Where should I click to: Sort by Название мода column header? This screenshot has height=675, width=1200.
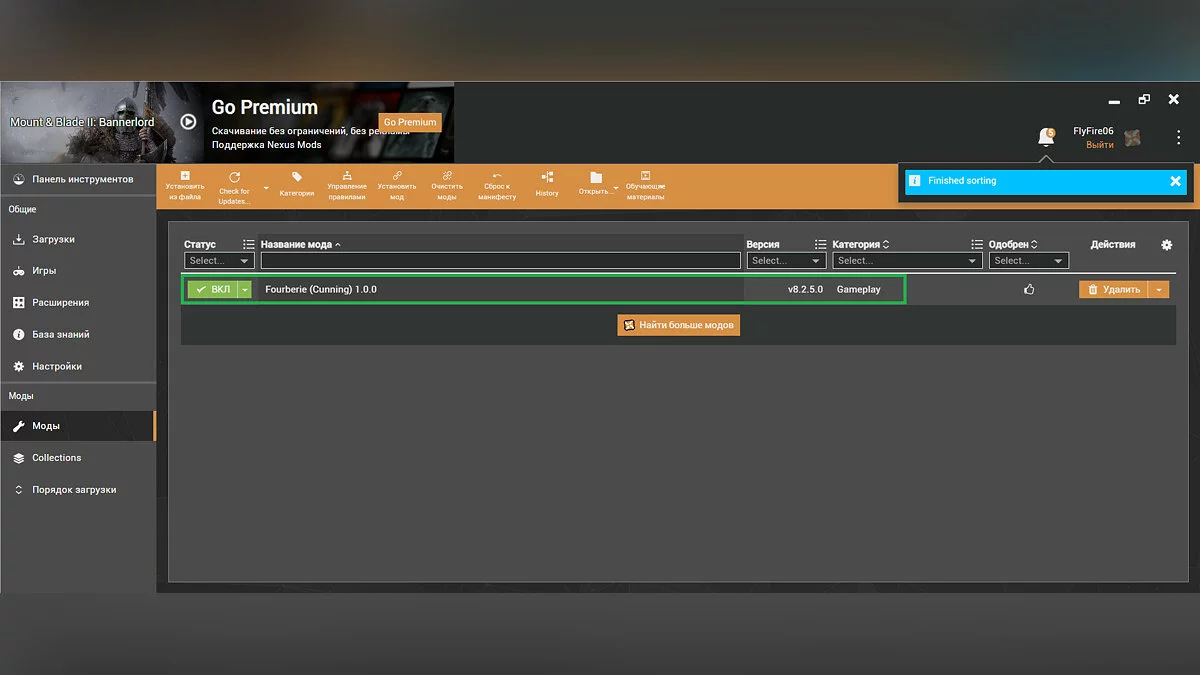301,244
